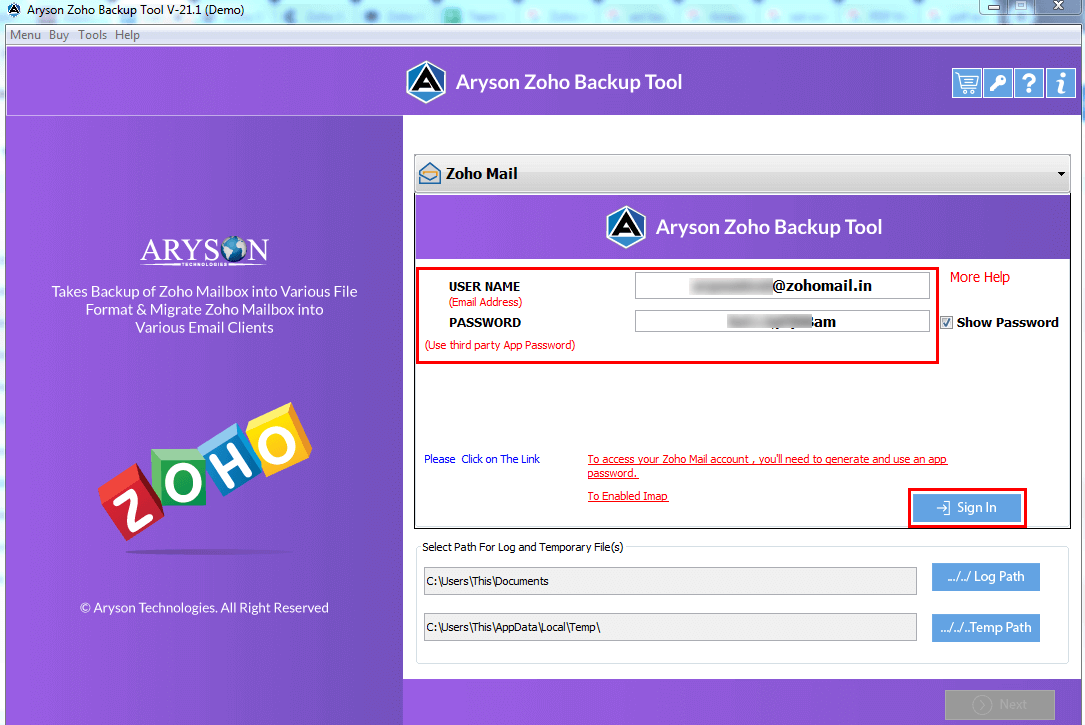Open the shopping cart buy icon
This screenshot has height=725, width=1085.
967,84
